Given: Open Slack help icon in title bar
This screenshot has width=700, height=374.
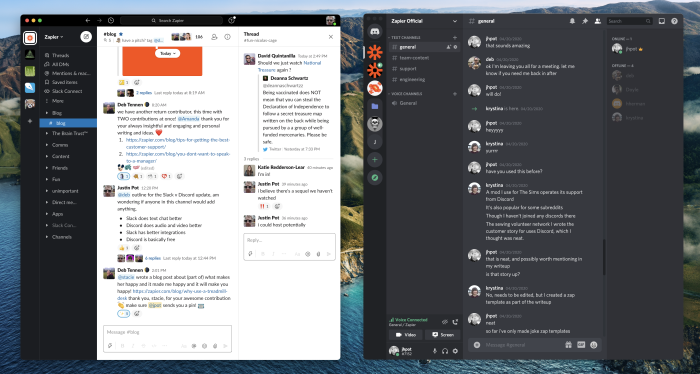Looking at the screenshot, I should [231, 21].
